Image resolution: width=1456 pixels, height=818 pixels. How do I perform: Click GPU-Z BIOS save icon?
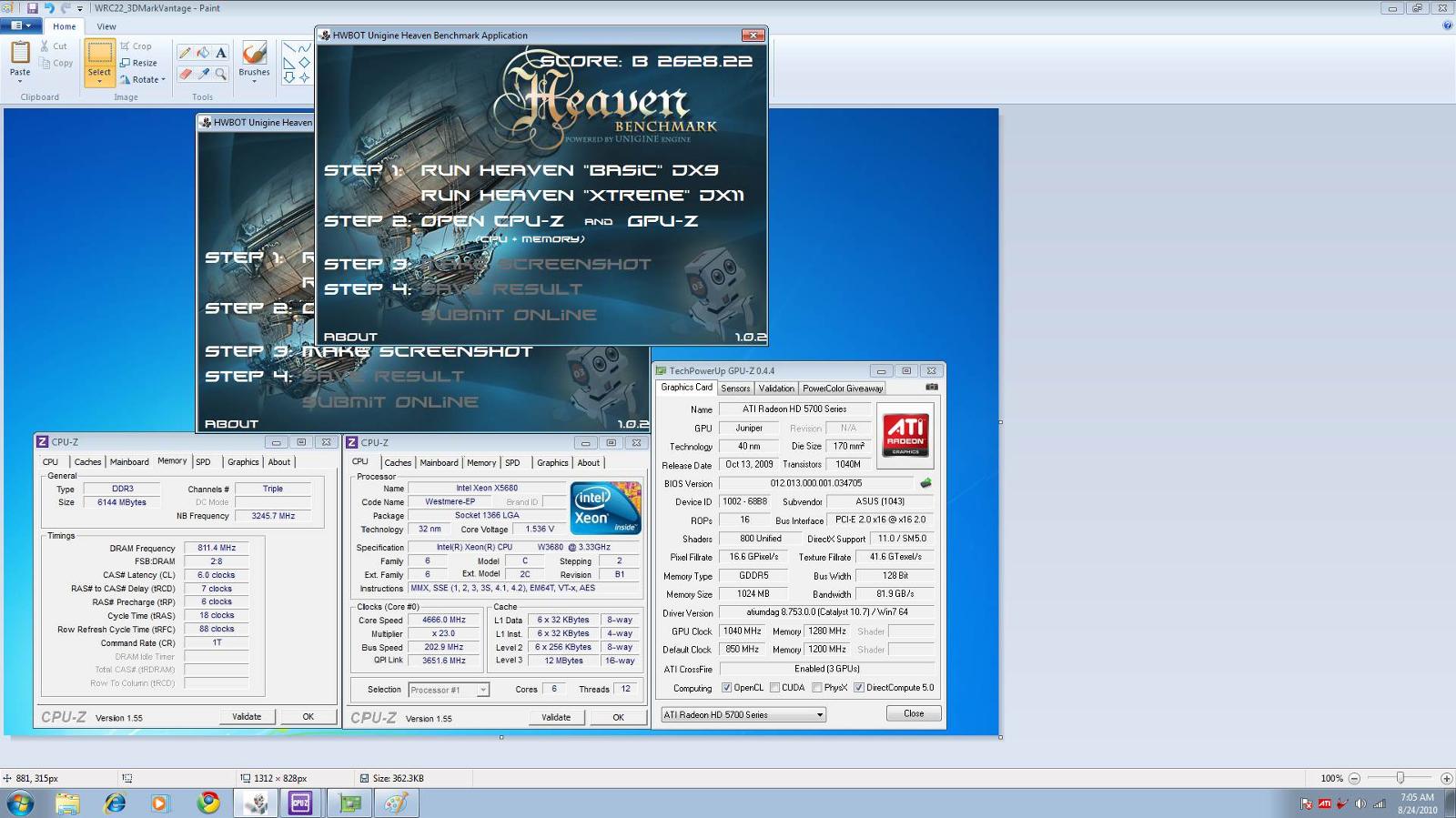(x=925, y=483)
